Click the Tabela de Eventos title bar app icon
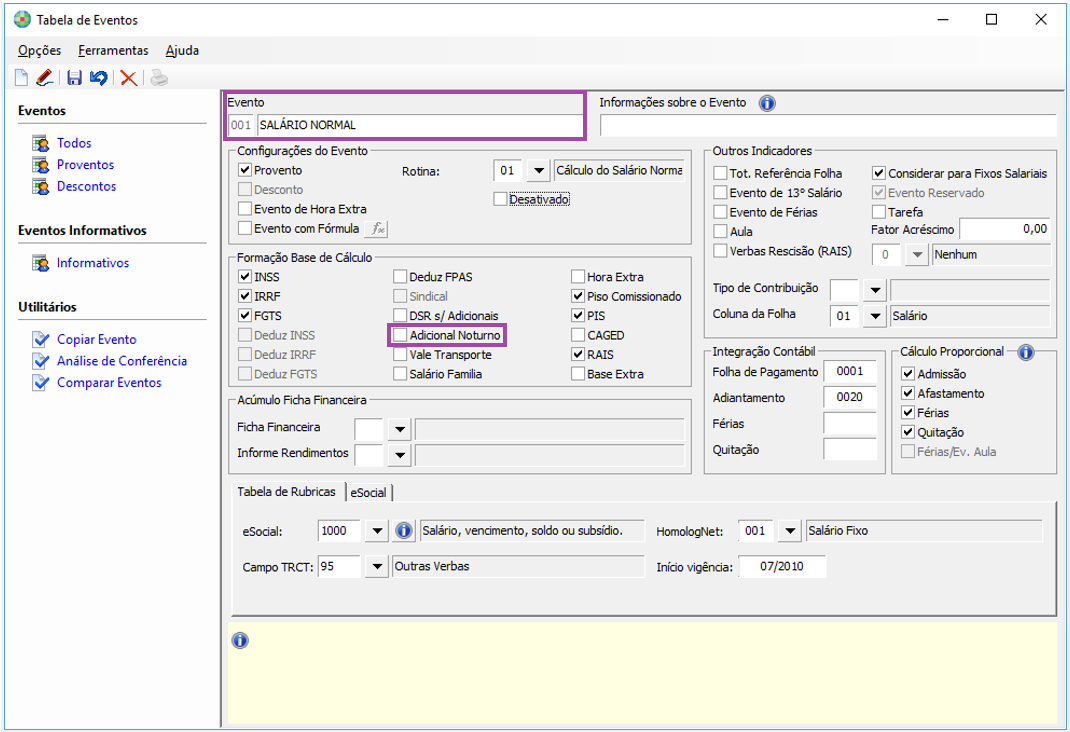Screen dimensions: 1070x732 click(x=22, y=20)
